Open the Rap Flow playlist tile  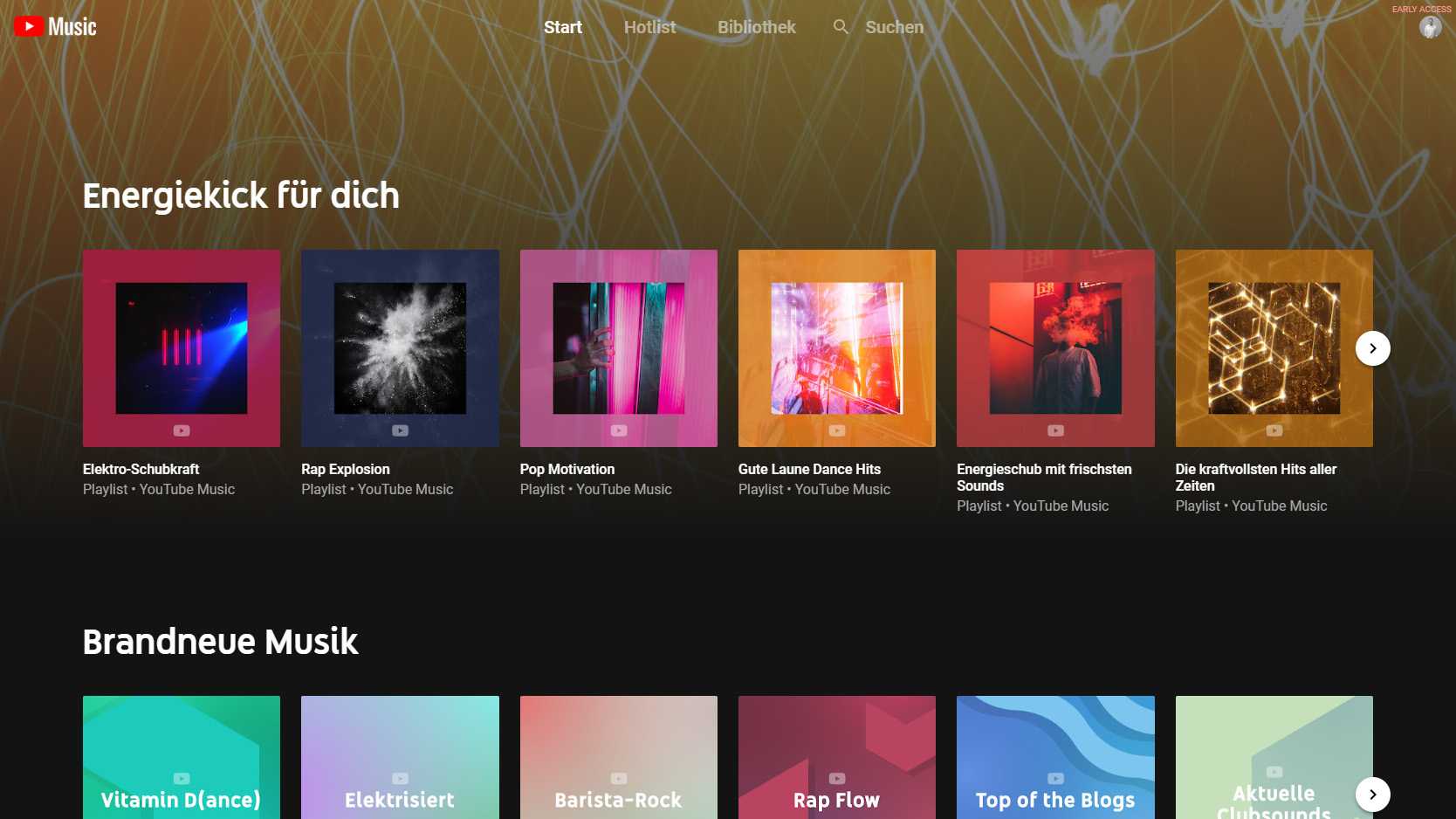point(837,757)
